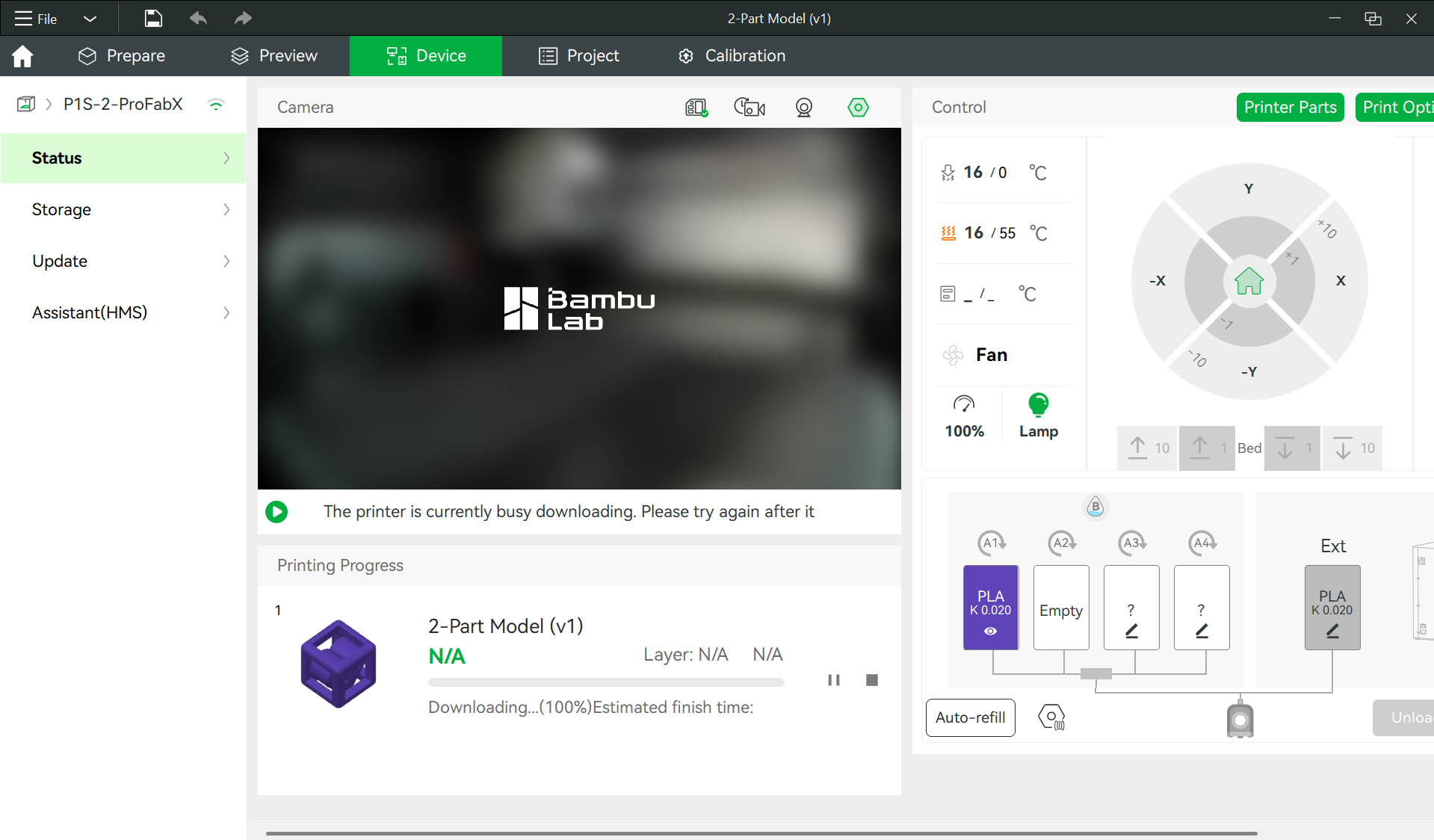1434x840 pixels.
Task: Click the printing progress bar
Action: [606, 682]
